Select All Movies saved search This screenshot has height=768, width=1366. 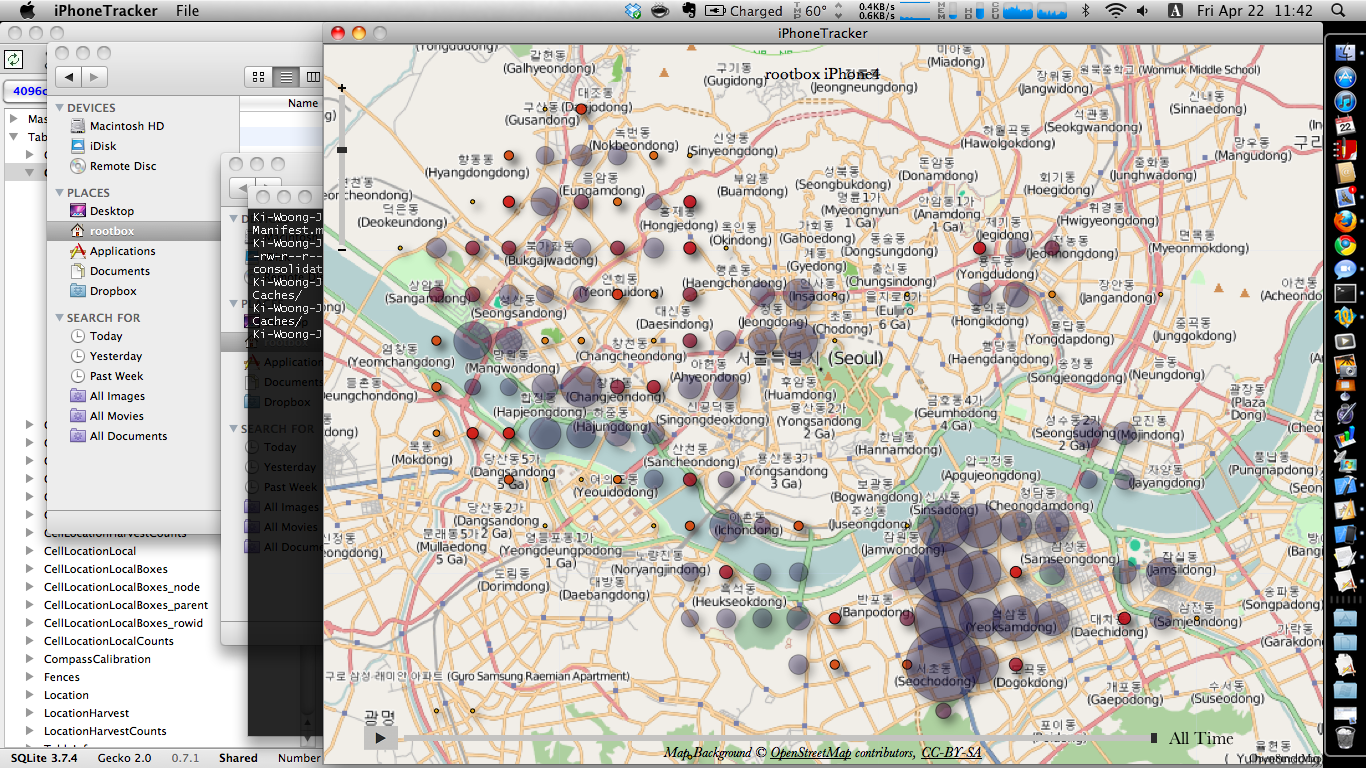[x=107, y=416]
